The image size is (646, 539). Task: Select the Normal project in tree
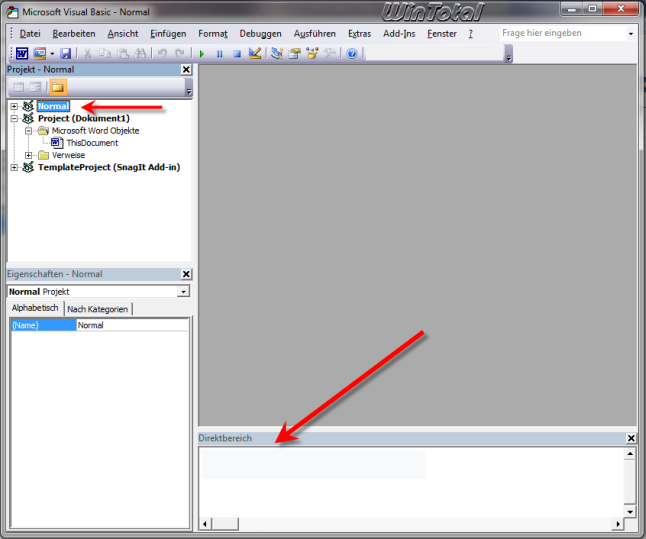pos(54,106)
